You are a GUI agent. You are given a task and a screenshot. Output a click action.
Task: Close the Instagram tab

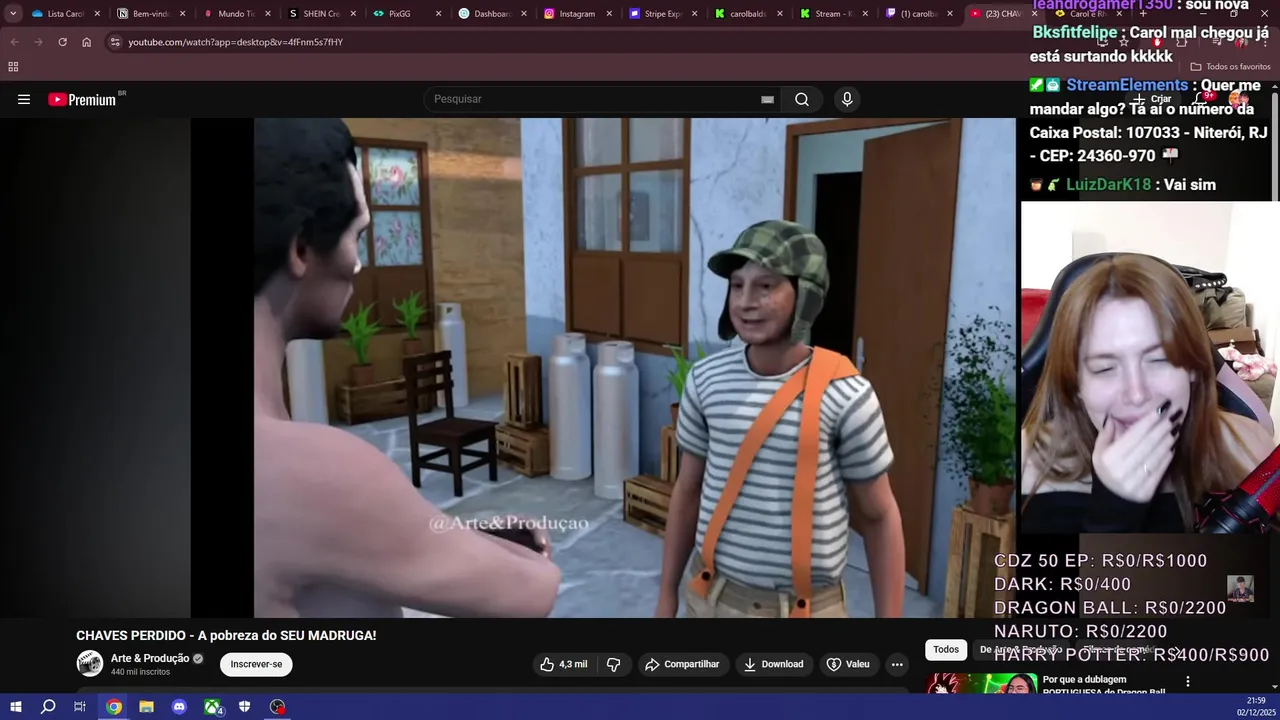[609, 14]
